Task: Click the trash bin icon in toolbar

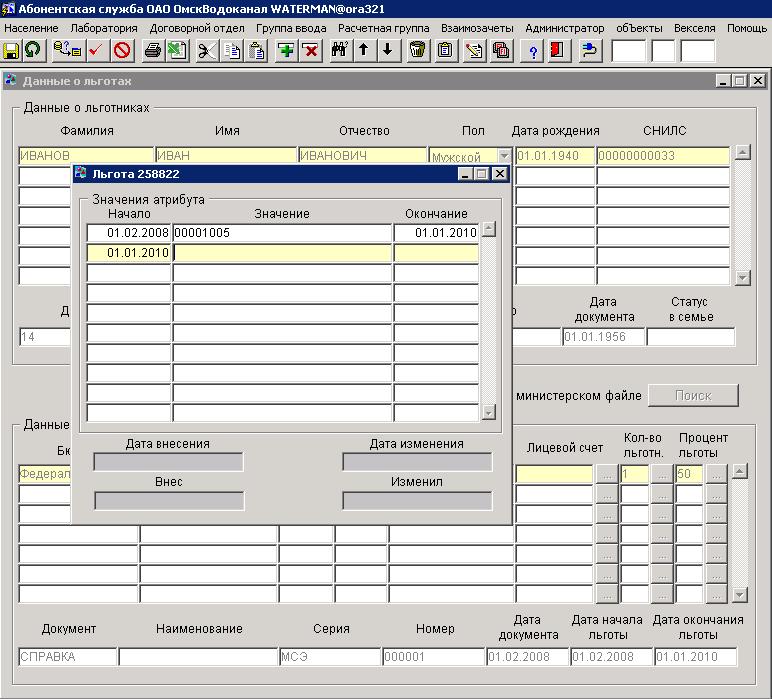Action: [x=418, y=50]
